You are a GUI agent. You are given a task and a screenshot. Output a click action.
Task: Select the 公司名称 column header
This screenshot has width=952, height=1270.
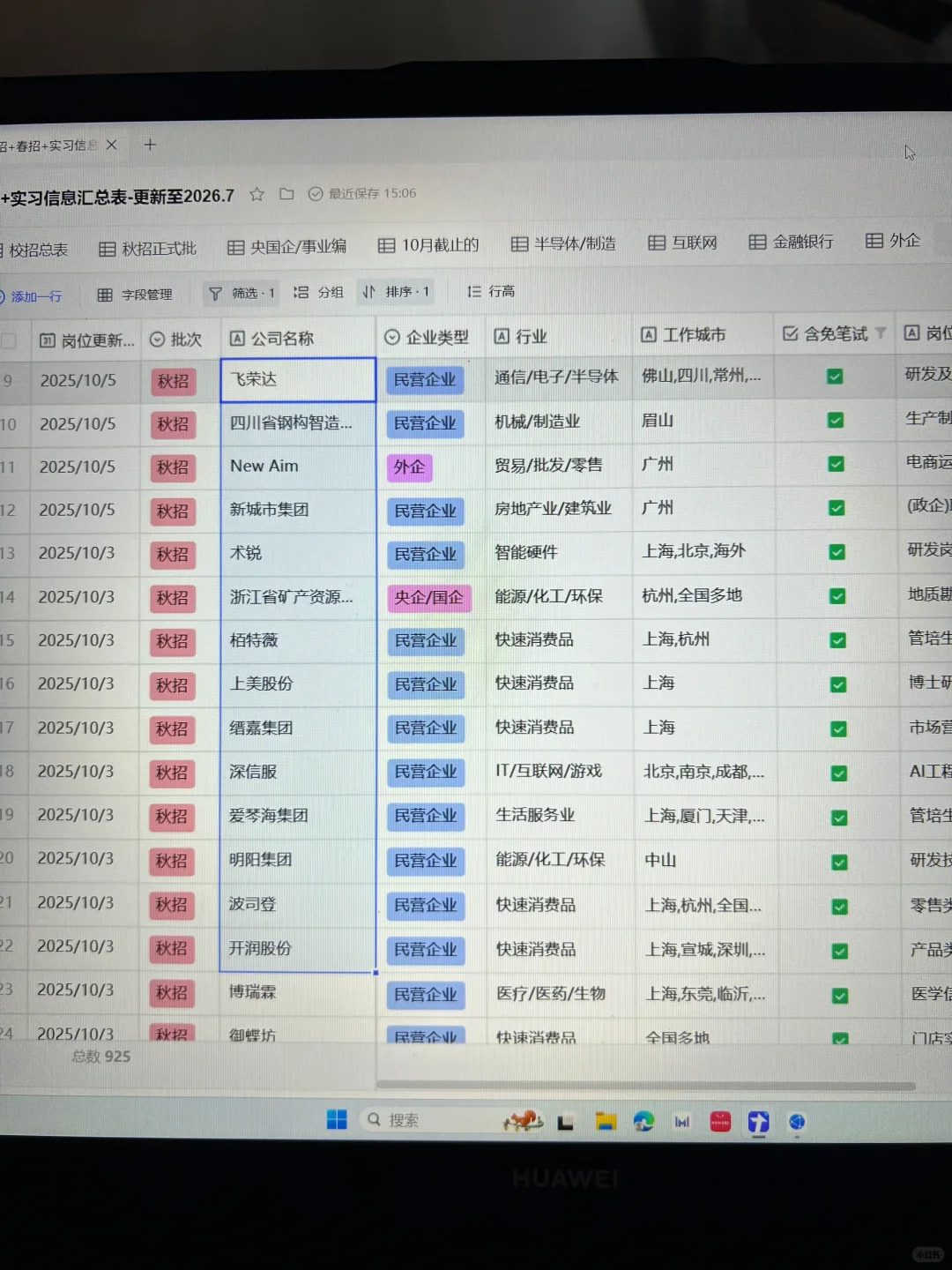pos(298,338)
